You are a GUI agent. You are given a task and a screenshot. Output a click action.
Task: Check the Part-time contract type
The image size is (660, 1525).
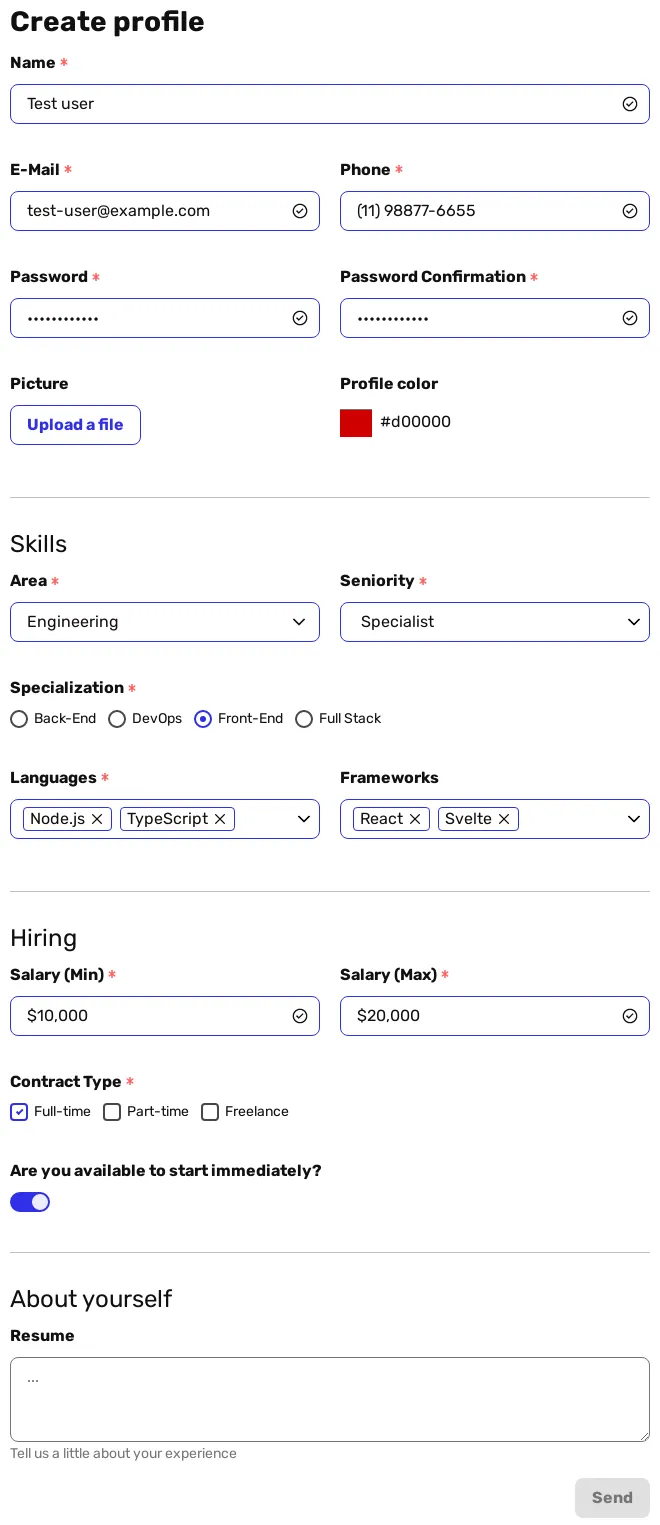click(112, 1112)
